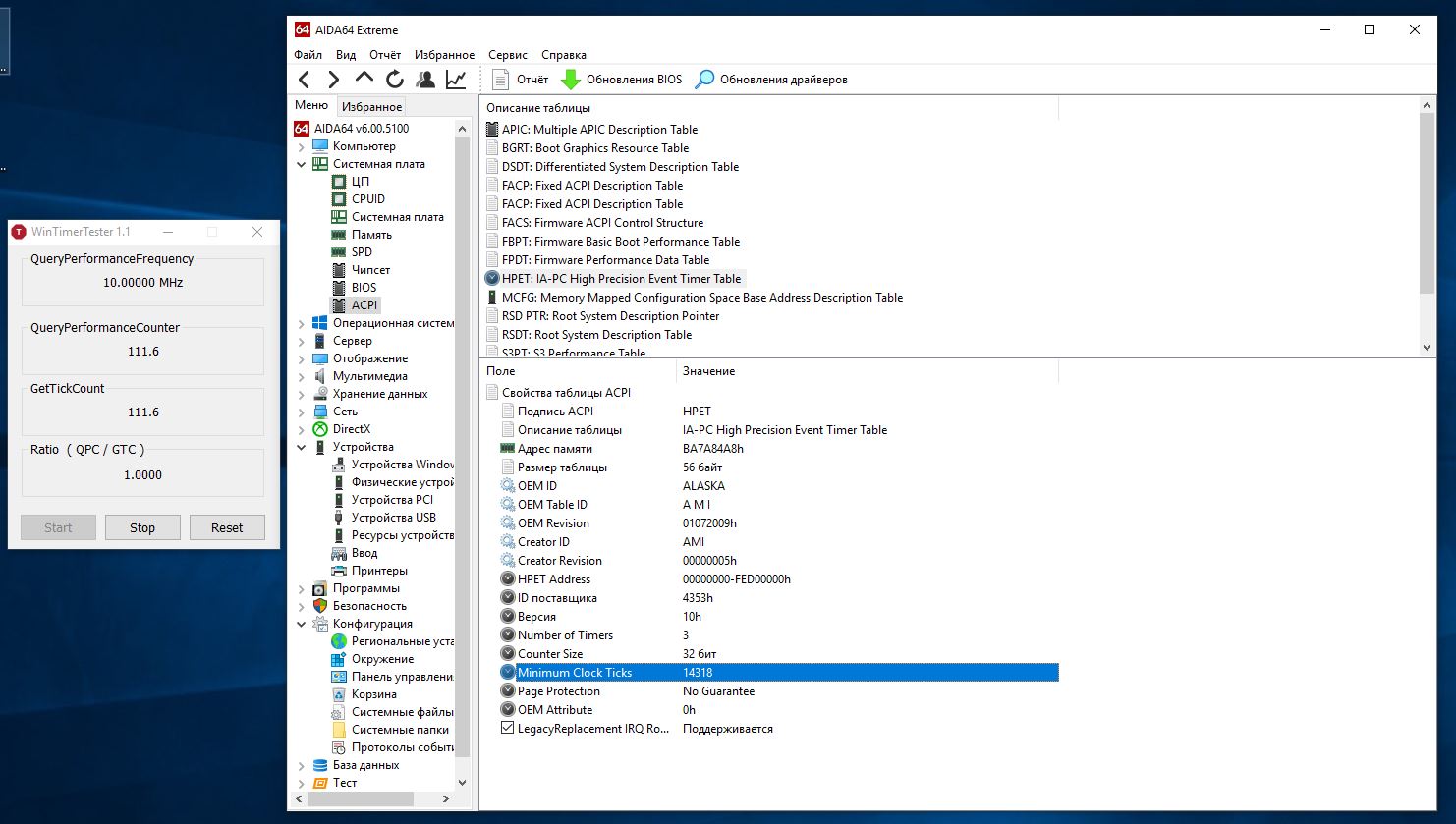Viewport: 1456px width, 824px height.
Task: Go forward with the AIDA64 forward arrow
Action: click(x=334, y=80)
